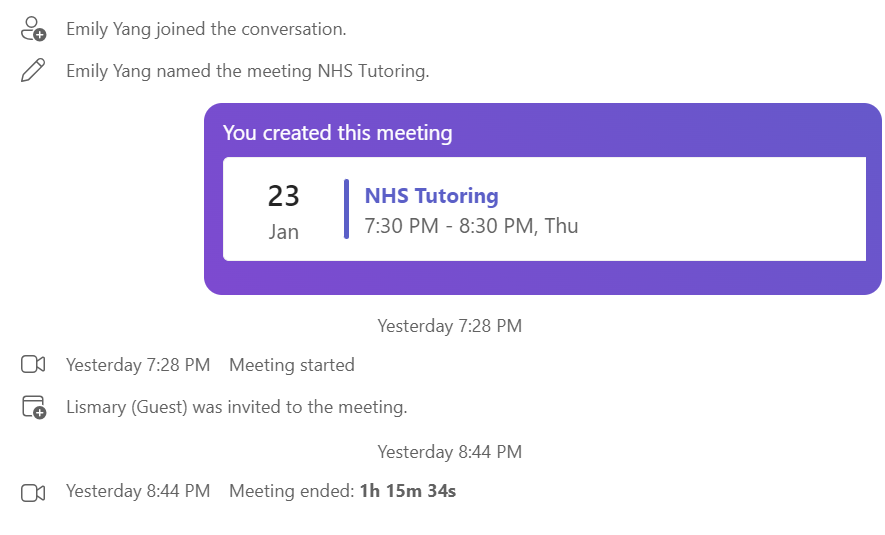Click the centered Yesterday 7:28 PM timestamp
The width and height of the screenshot is (885, 535).
click(x=449, y=326)
